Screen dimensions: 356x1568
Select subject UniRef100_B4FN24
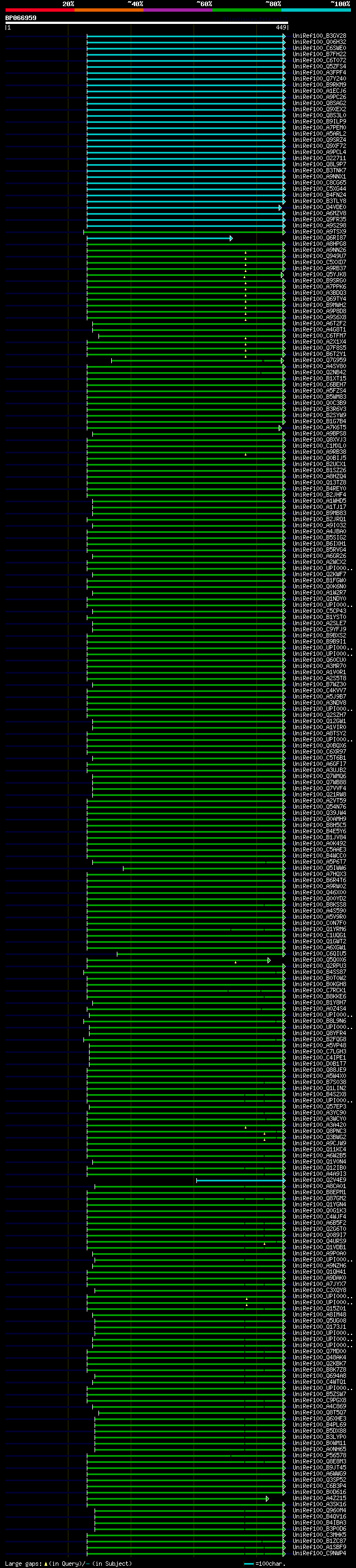click(x=319, y=195)
